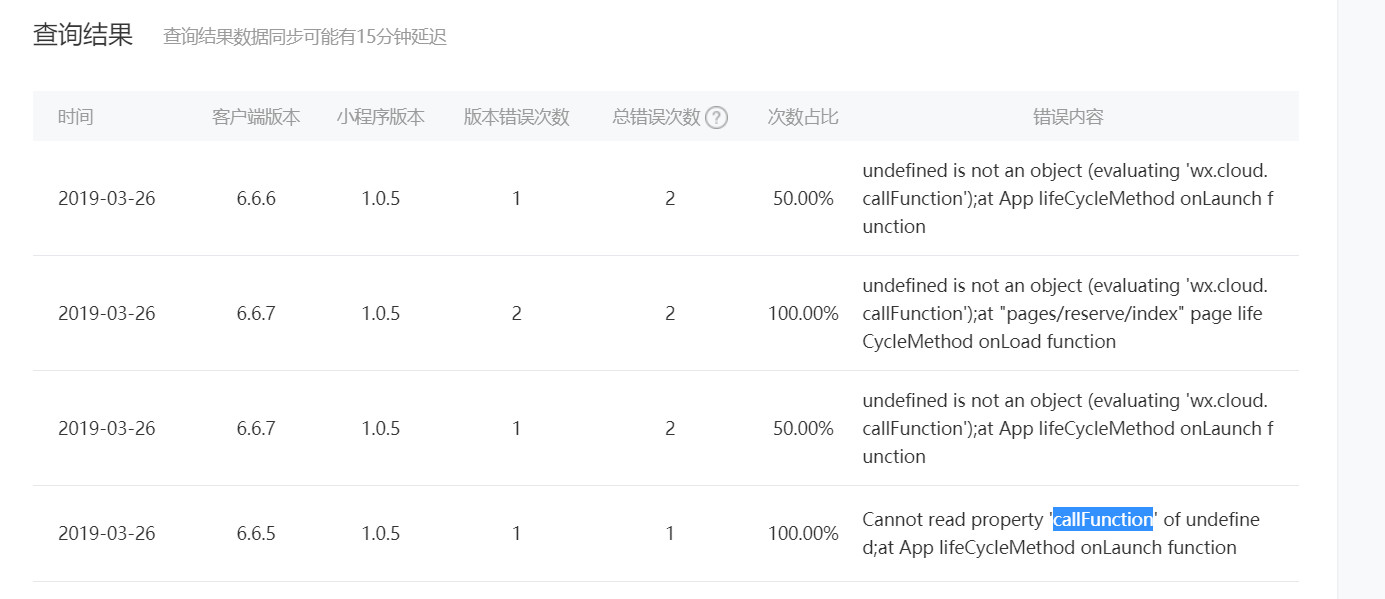This screenshot has width=1385, height=599.
Task: Click the 版本错误次数 column header
Action: [x=516, y=117]
